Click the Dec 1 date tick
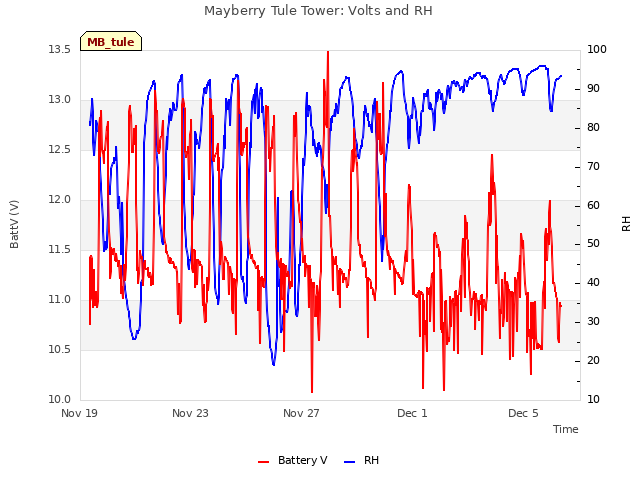The width and height of the screenshot is (640, 480). click(x=412, y=413)
